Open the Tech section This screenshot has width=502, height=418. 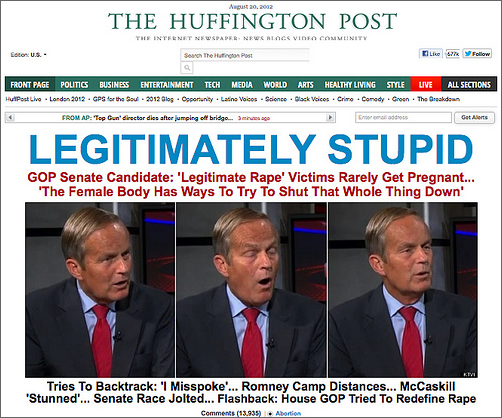tap(212, 85)
